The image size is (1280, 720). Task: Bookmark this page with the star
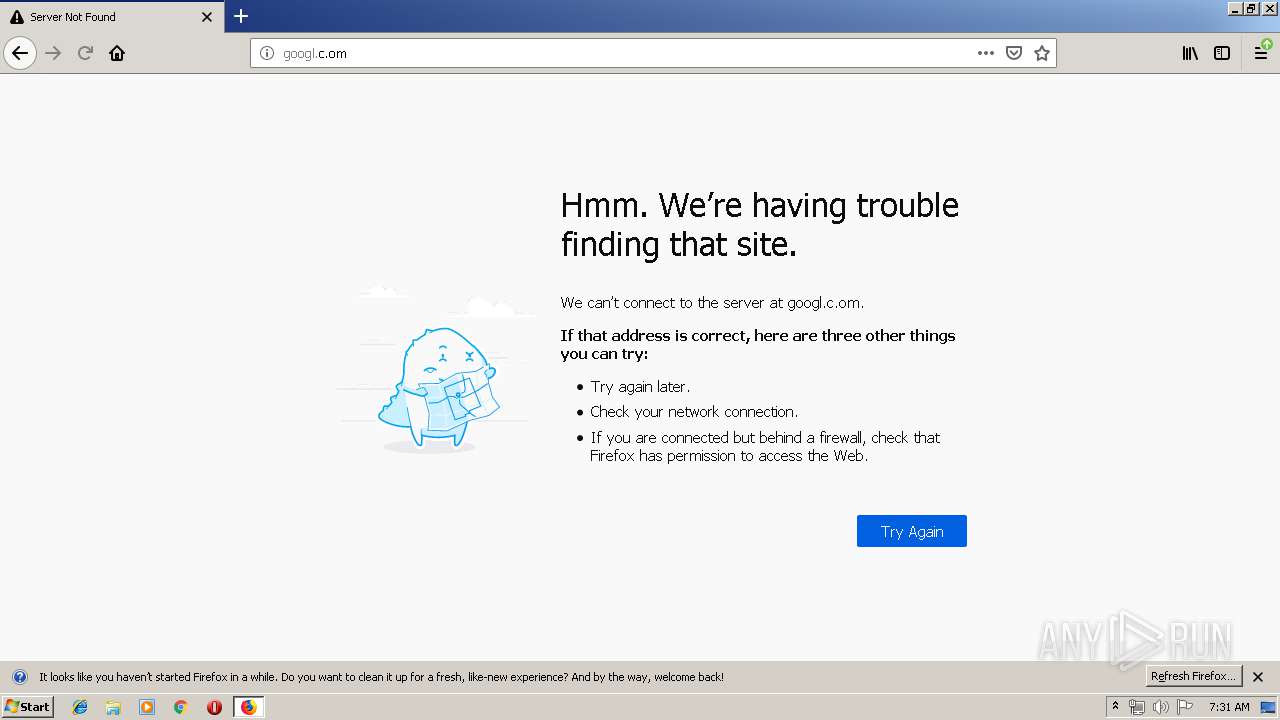[1042, 53]
